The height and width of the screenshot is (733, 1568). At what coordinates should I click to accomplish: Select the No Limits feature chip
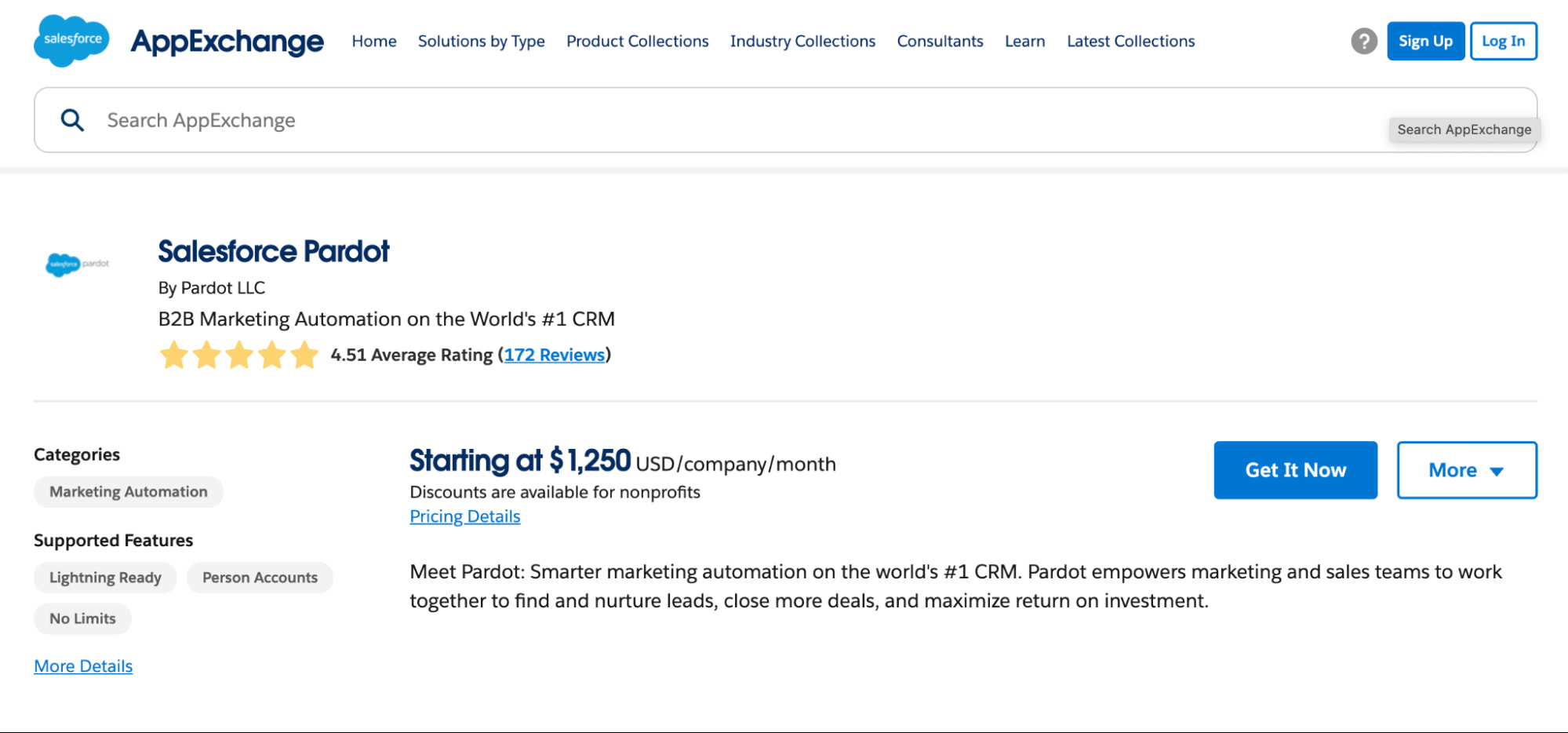(82, 618)
